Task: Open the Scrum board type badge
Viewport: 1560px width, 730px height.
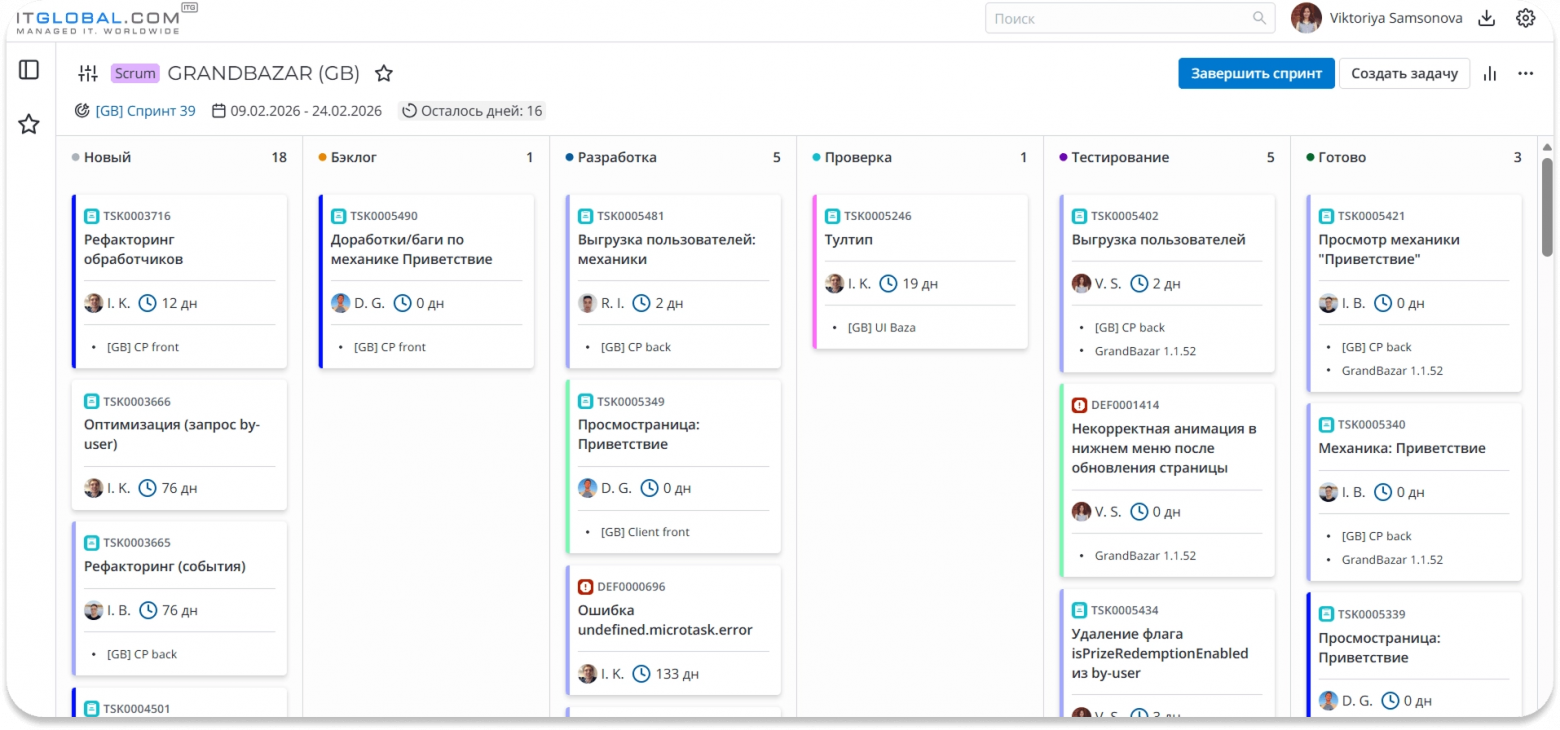Action: 135,73
